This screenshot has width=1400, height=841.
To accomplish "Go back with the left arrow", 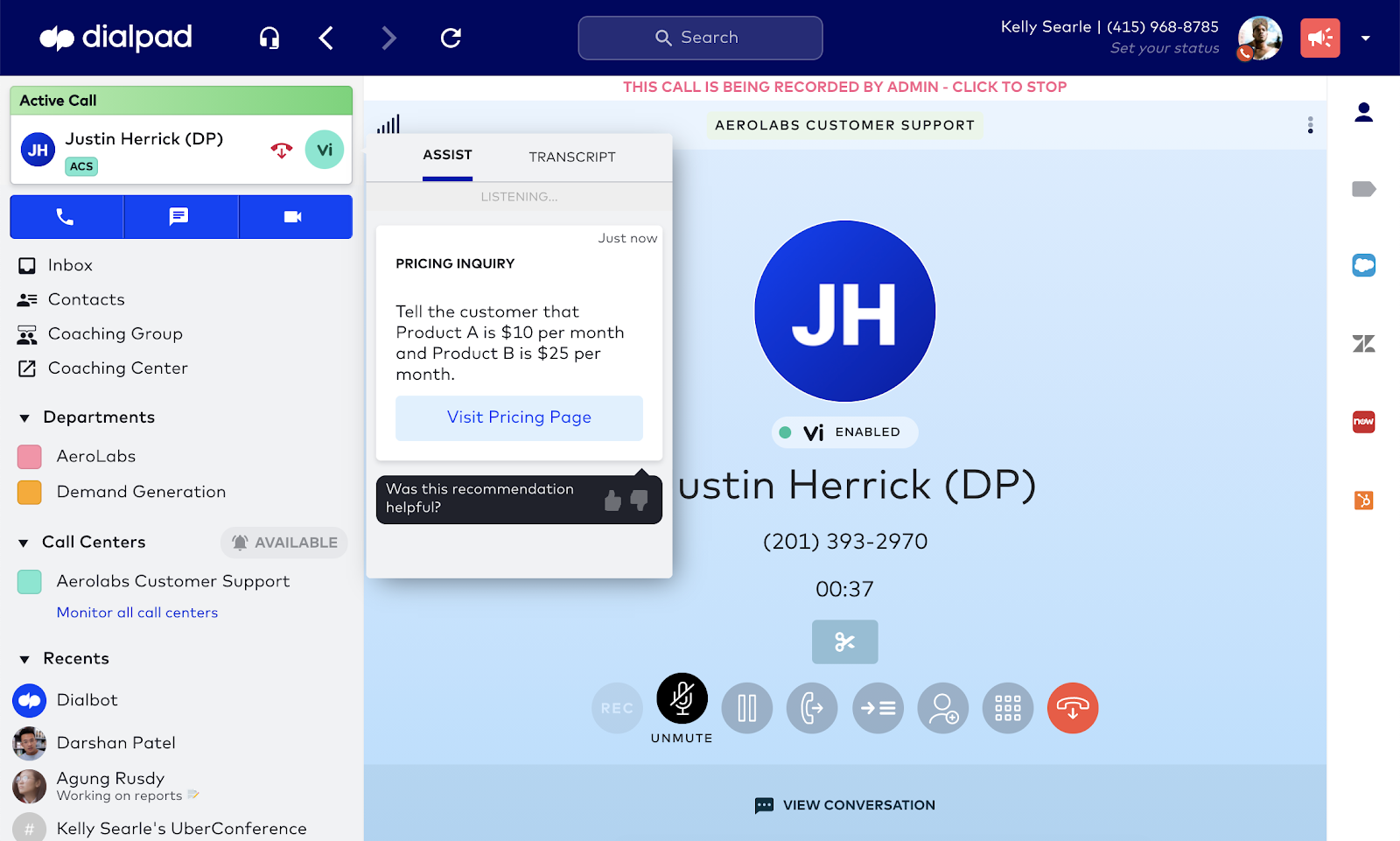I will point(326,38).
